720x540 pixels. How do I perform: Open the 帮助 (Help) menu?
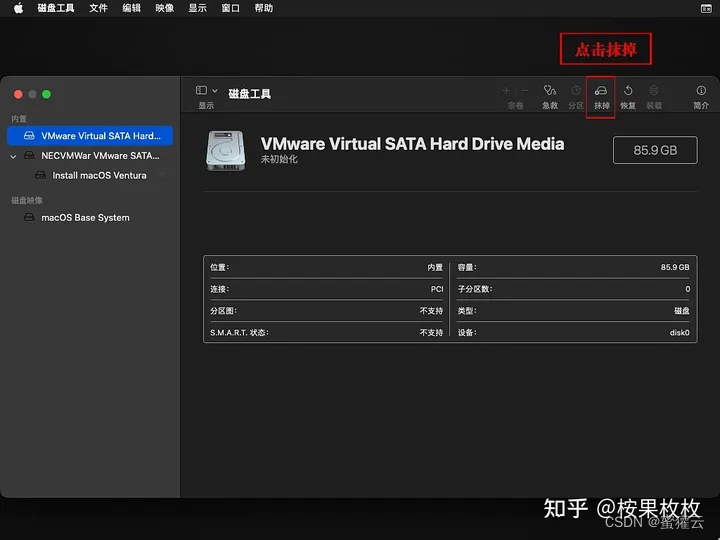coord(264,8)
